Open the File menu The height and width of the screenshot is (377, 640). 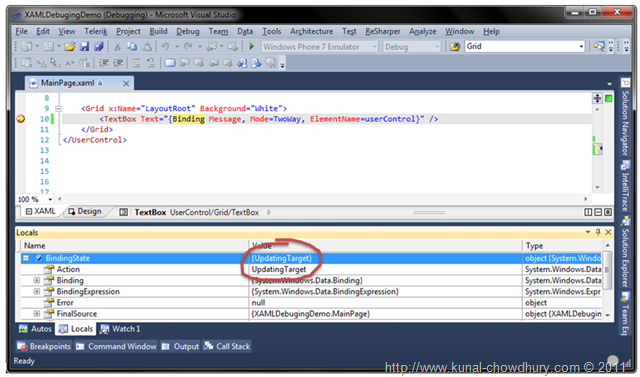click(21, 31)
